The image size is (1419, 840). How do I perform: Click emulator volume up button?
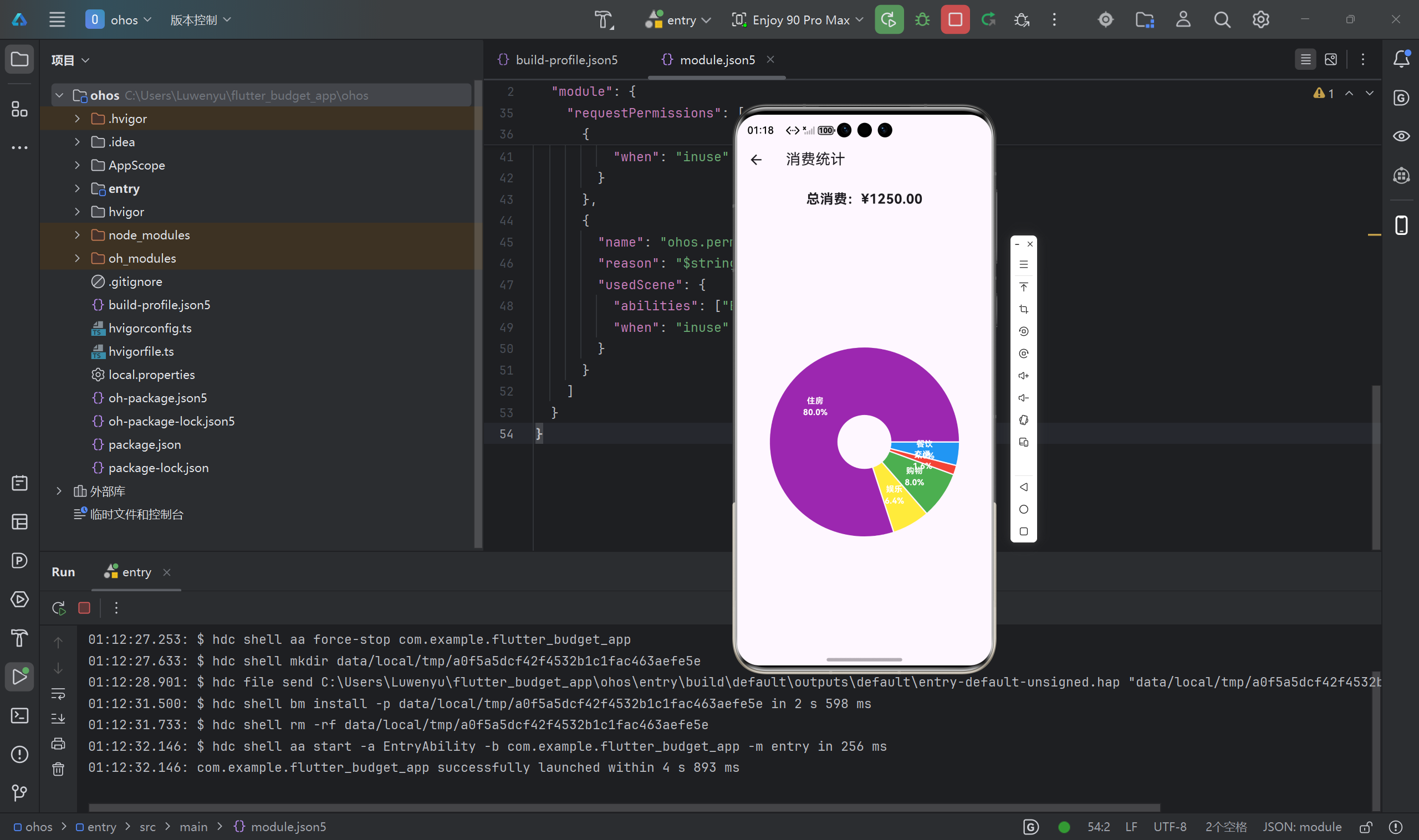click(1023, 376)
